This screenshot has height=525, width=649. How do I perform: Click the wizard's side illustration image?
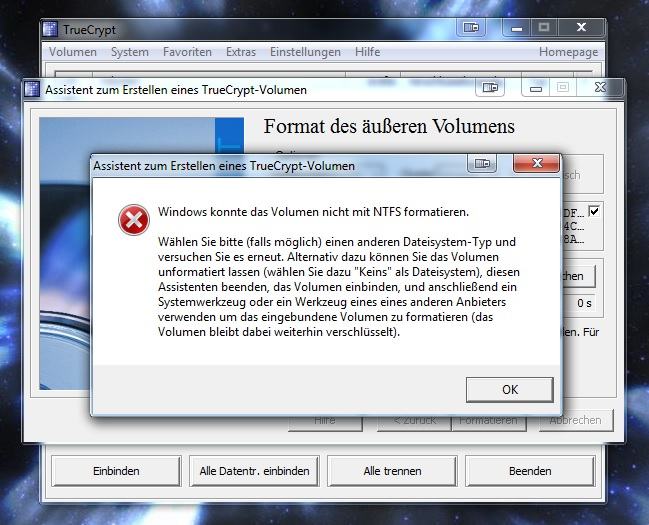pos(65,273)
